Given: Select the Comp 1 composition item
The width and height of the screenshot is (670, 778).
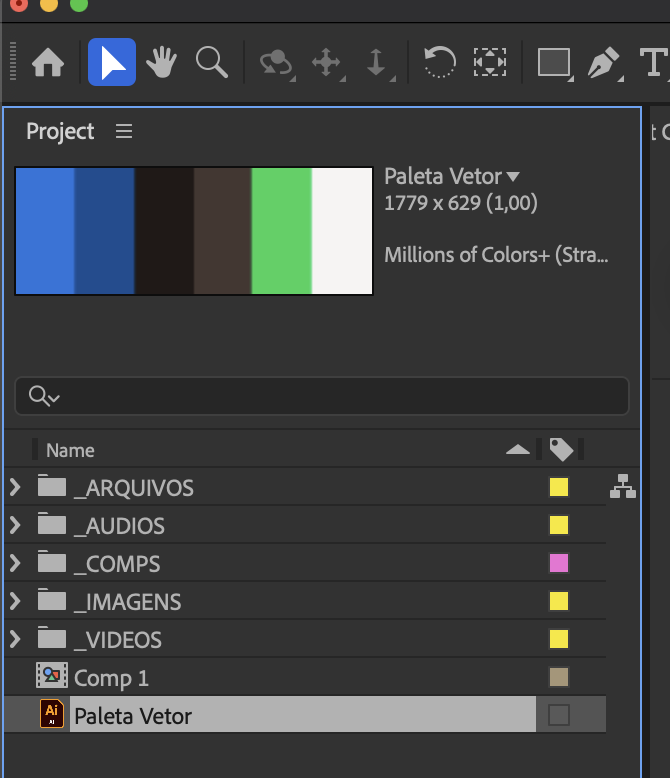Looking at the screenshot, I should tap(111, 678).
